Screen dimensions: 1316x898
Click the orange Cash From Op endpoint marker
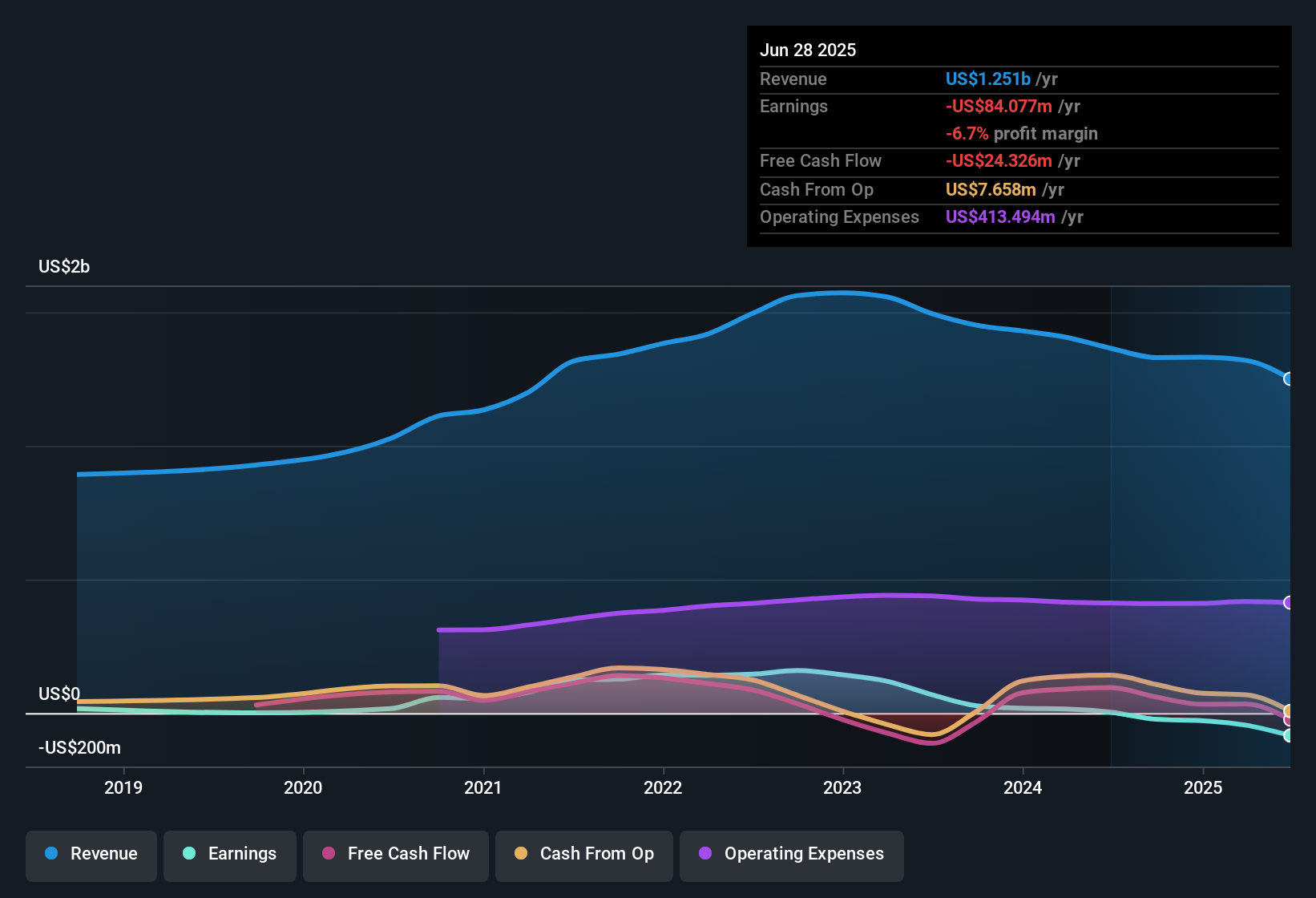click(x=1288, y=710)
